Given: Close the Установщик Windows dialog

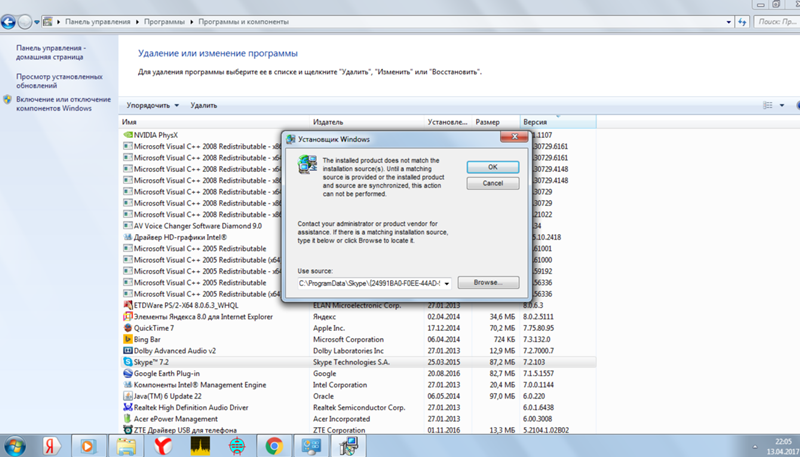Looking at the screenshot, I should (514, 137).
